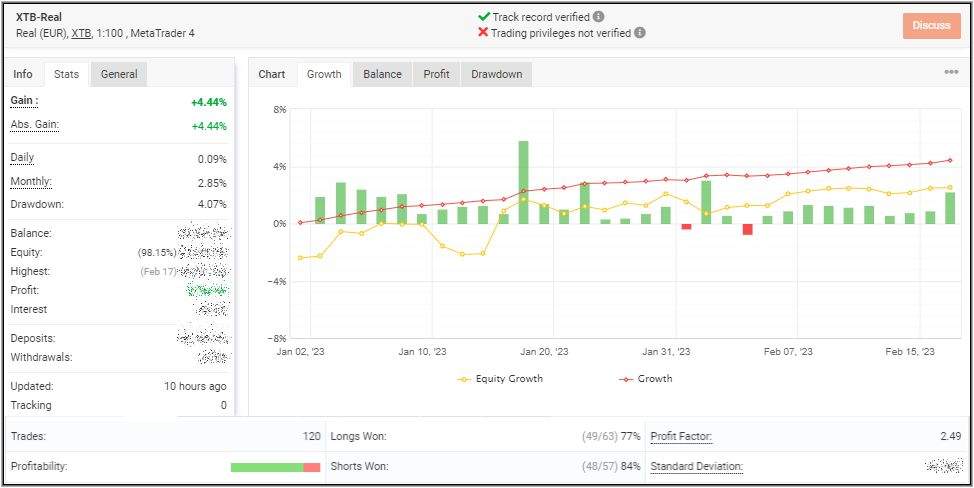Screen dimensions: 974x488
Task: Click the Profitability green-red bar
Action: pyautogui.click(x=275, y=467)
